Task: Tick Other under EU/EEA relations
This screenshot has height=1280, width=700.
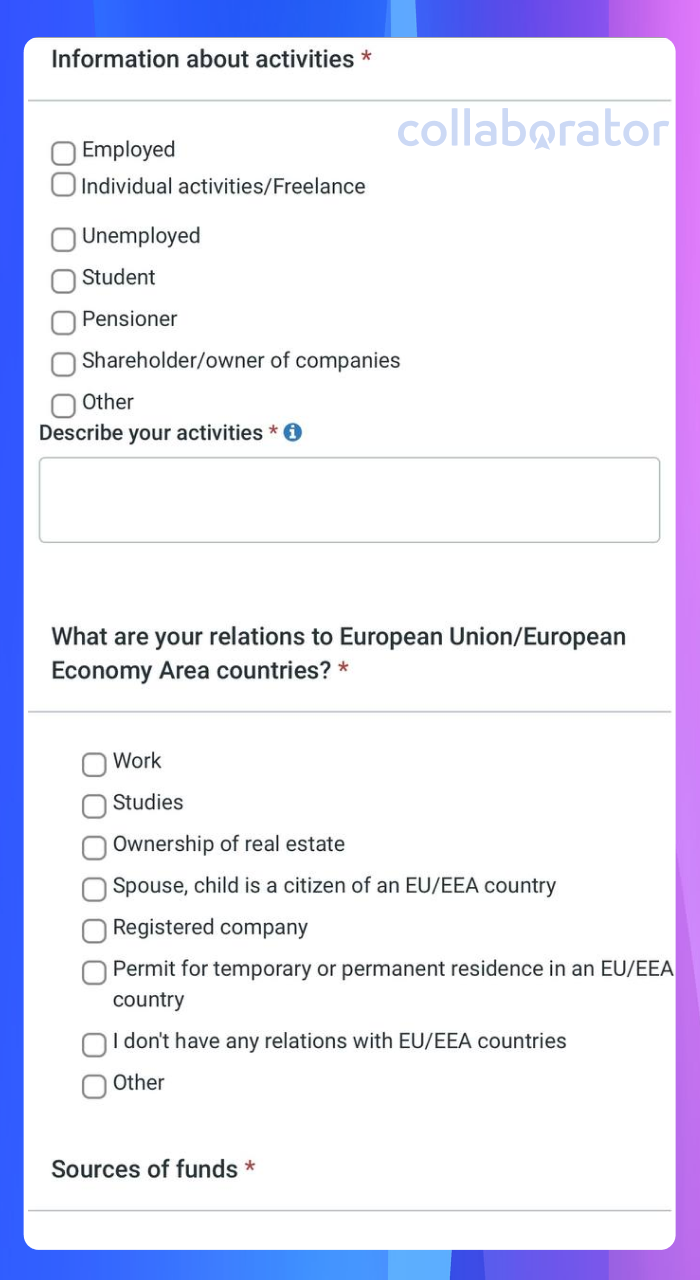Action: (94, 1086)
